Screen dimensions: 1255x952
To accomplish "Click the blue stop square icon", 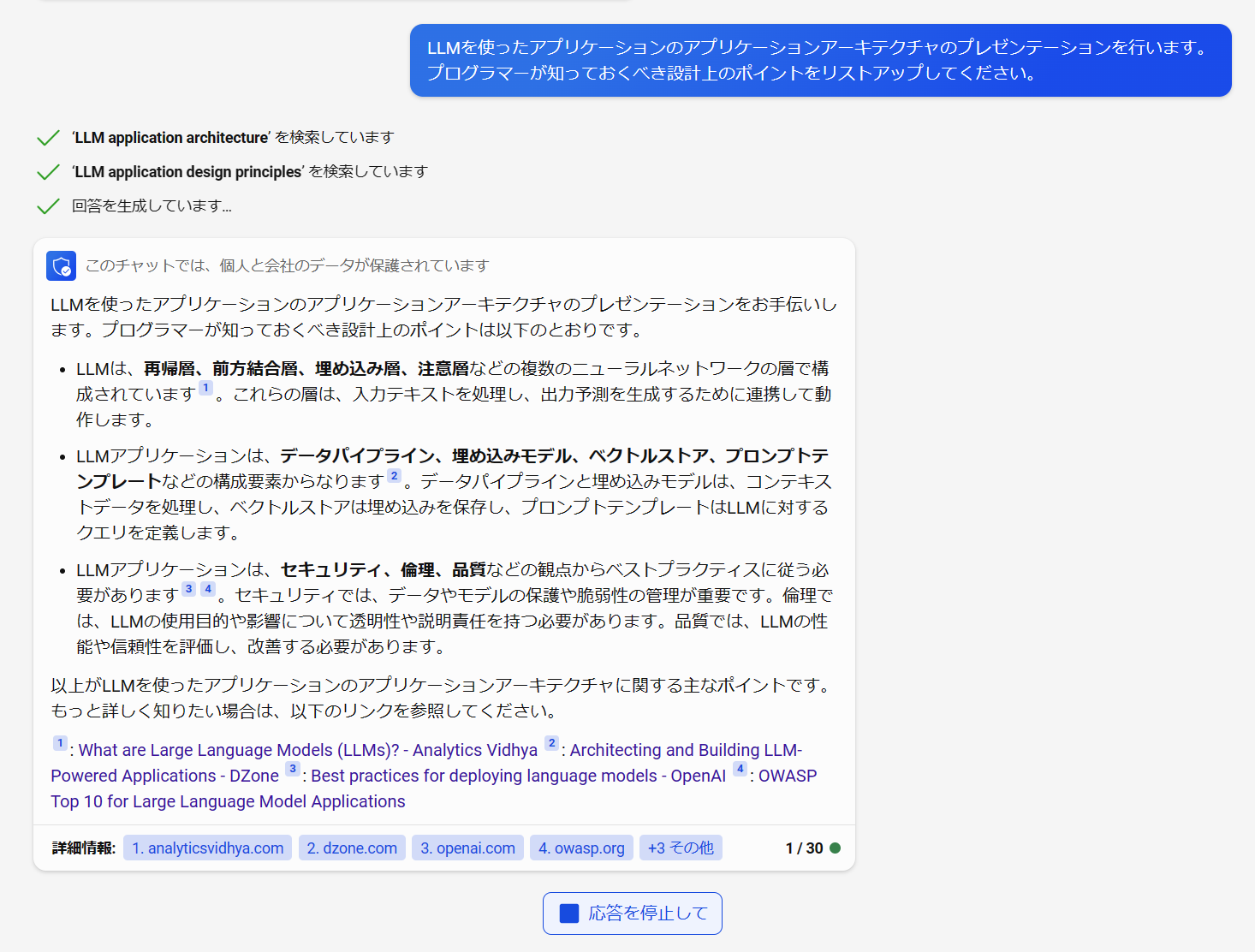I will [569, 913].
